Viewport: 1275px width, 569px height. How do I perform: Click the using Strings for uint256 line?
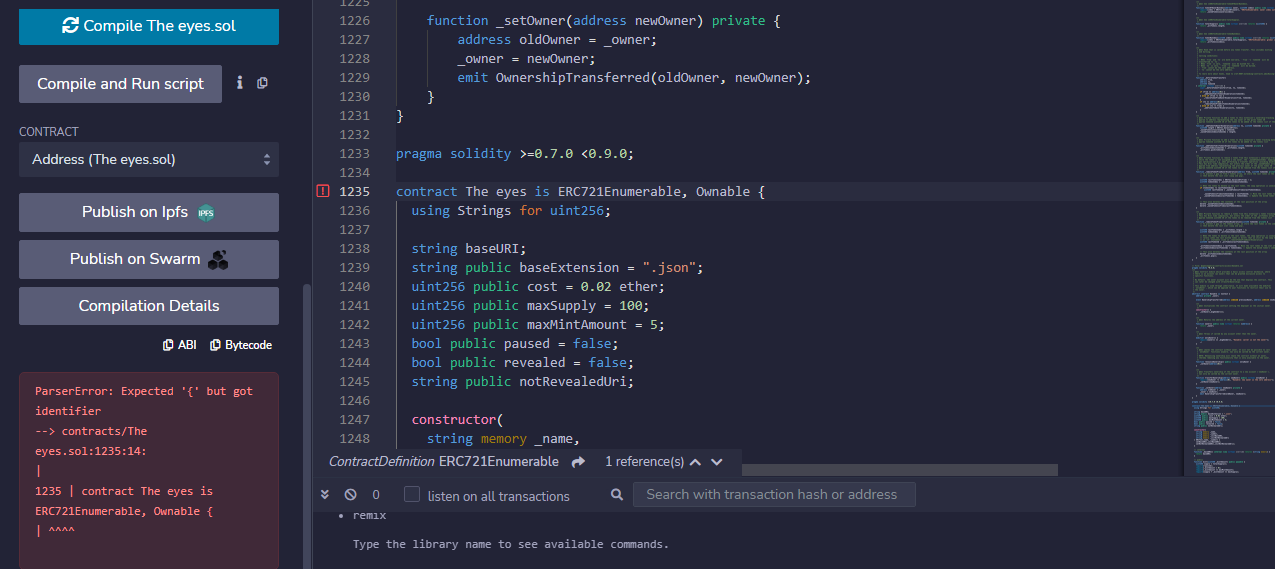coord(511,210)
